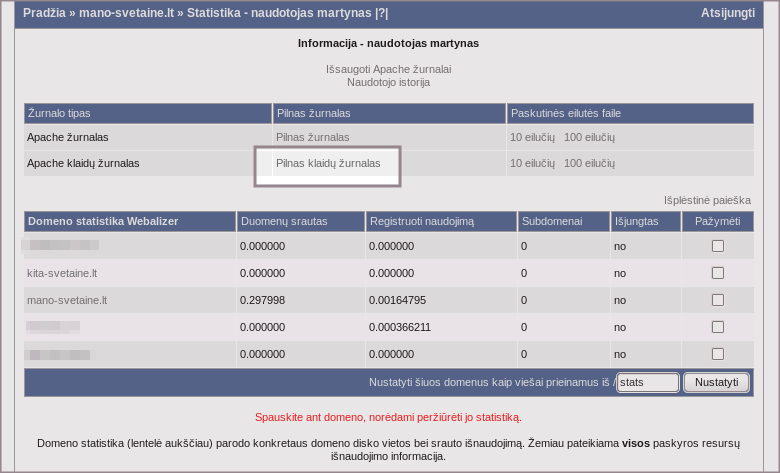Viewport: 780px width, 473px height.
Task: Click the Pradžia breadcrumb link
Action: coord(45,13)
